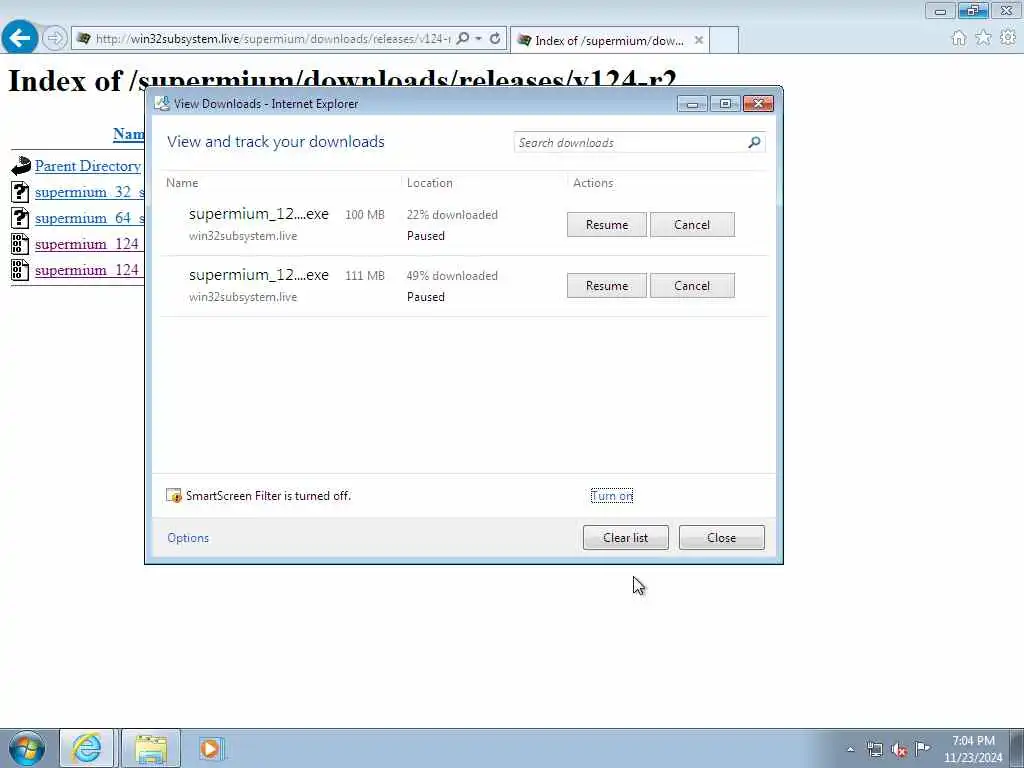Open the taskbar clock showing 7:04 PM
Screen dimensions: 1024x768
[x=973, y=749]
